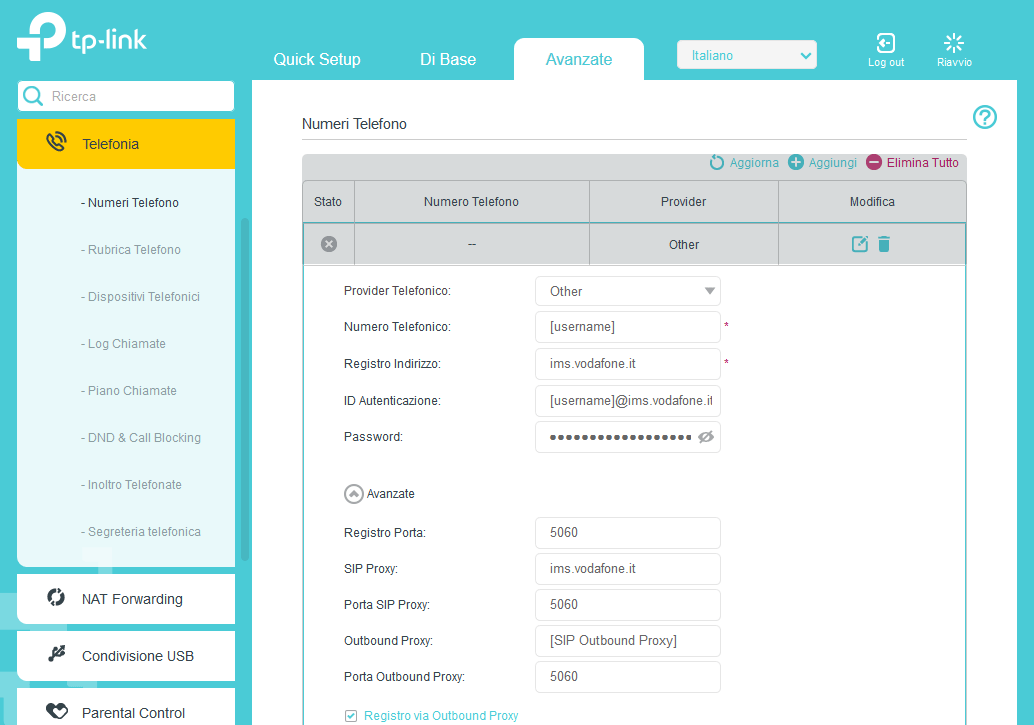This screenshot has width=1034, height=725.
Task: Click the Log out icon
Action: pyautogui.click(x=886, y=43)
